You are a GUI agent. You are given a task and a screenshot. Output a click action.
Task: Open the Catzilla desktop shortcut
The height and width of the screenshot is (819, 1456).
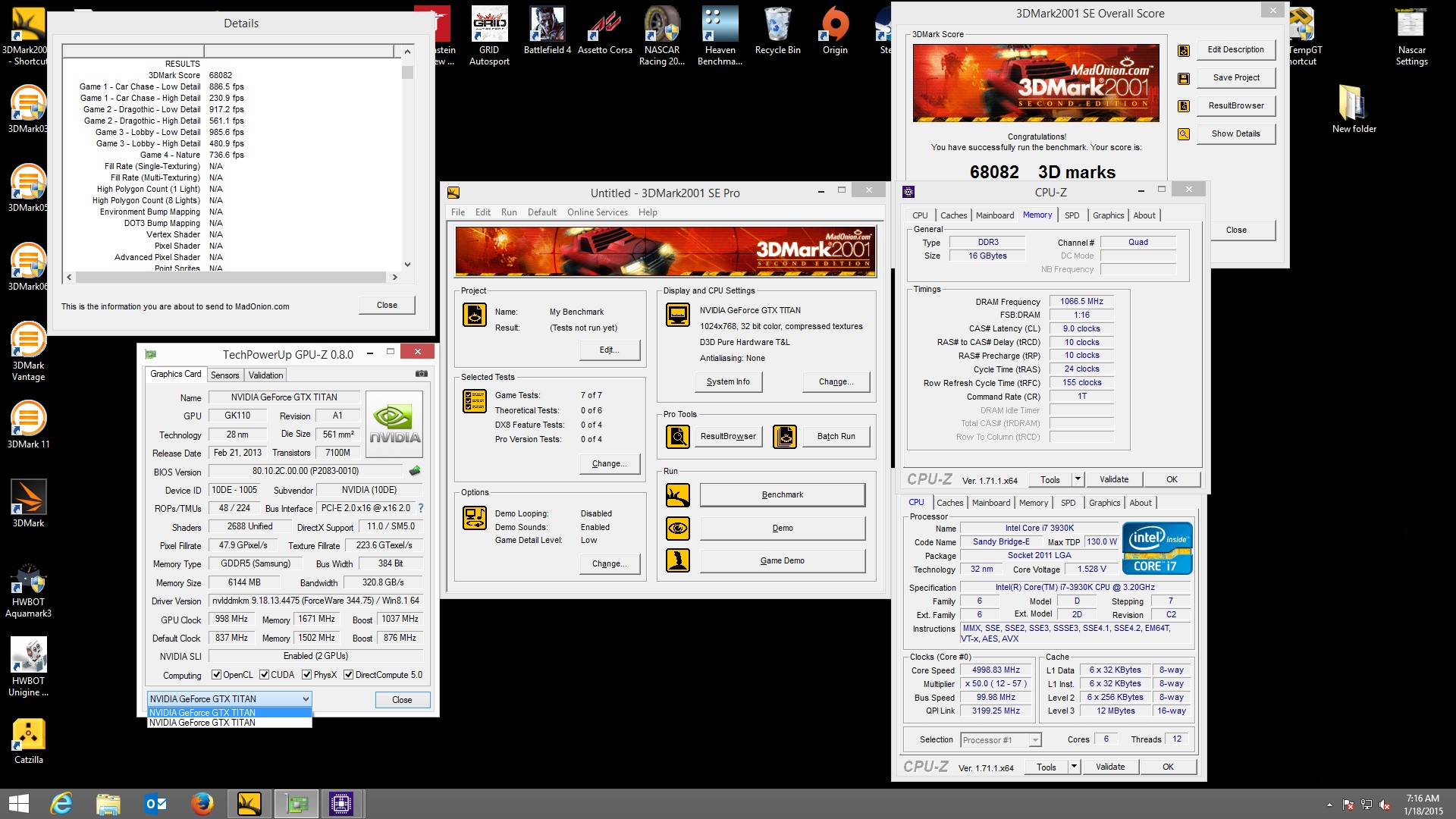(x=29, y=742)
